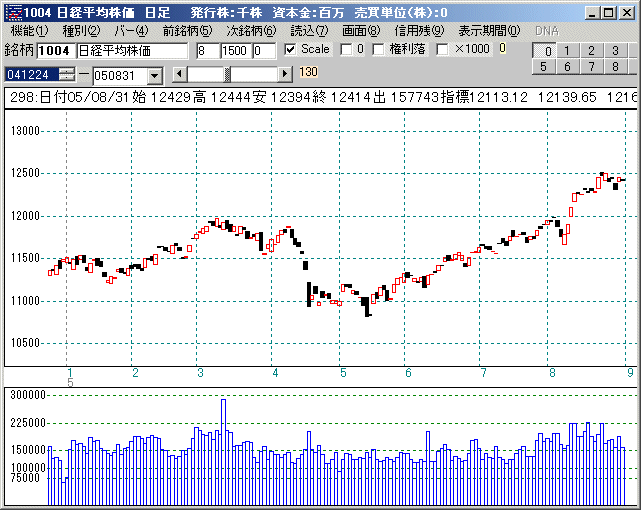Click the application icon in title bar
This screenshot has height=510, width=641.
[15, 13]
